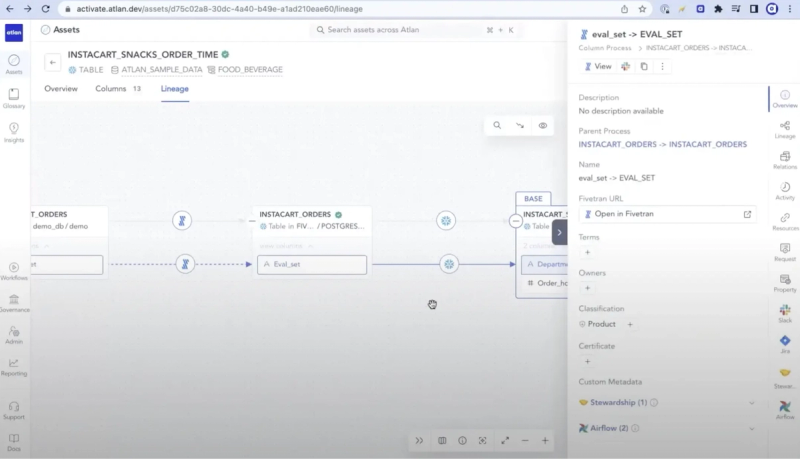800x459 pixels.
Task: Share via Slack icon in details panel
Action: [626, 66]
